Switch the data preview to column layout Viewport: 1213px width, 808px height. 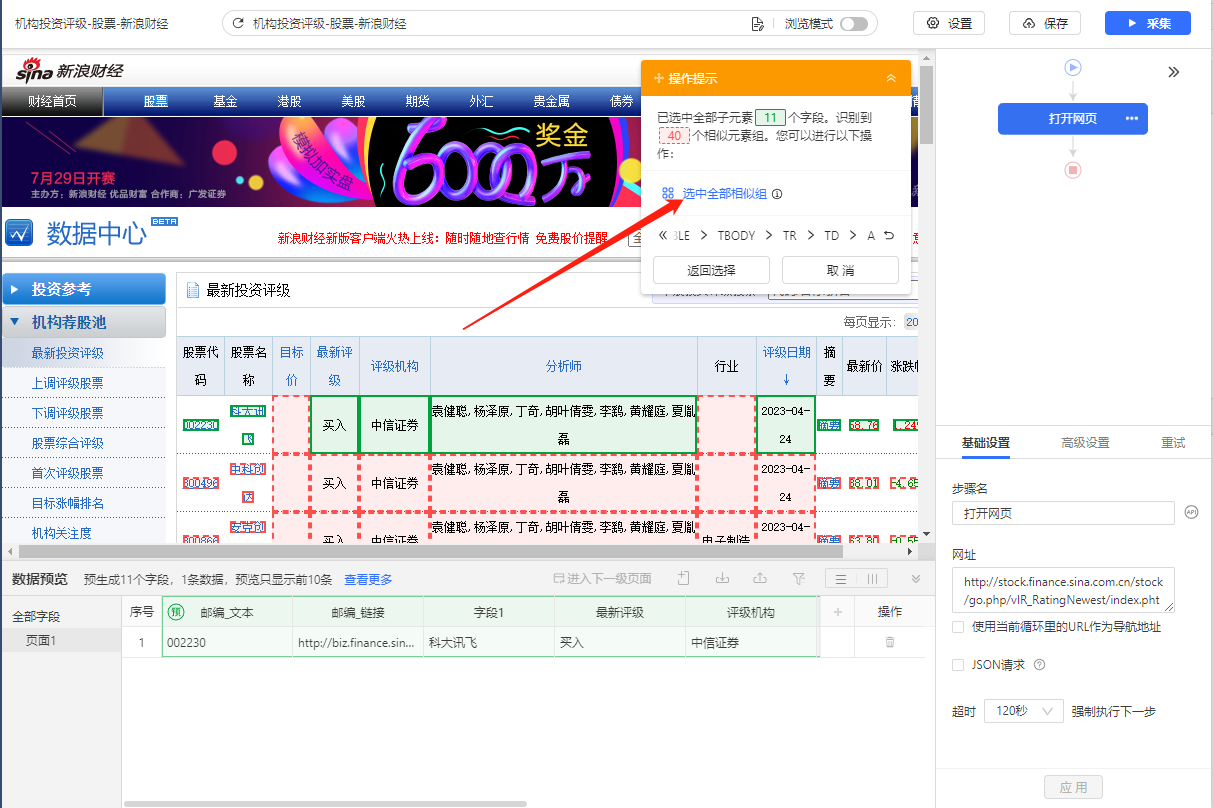[x=872, y=579]
